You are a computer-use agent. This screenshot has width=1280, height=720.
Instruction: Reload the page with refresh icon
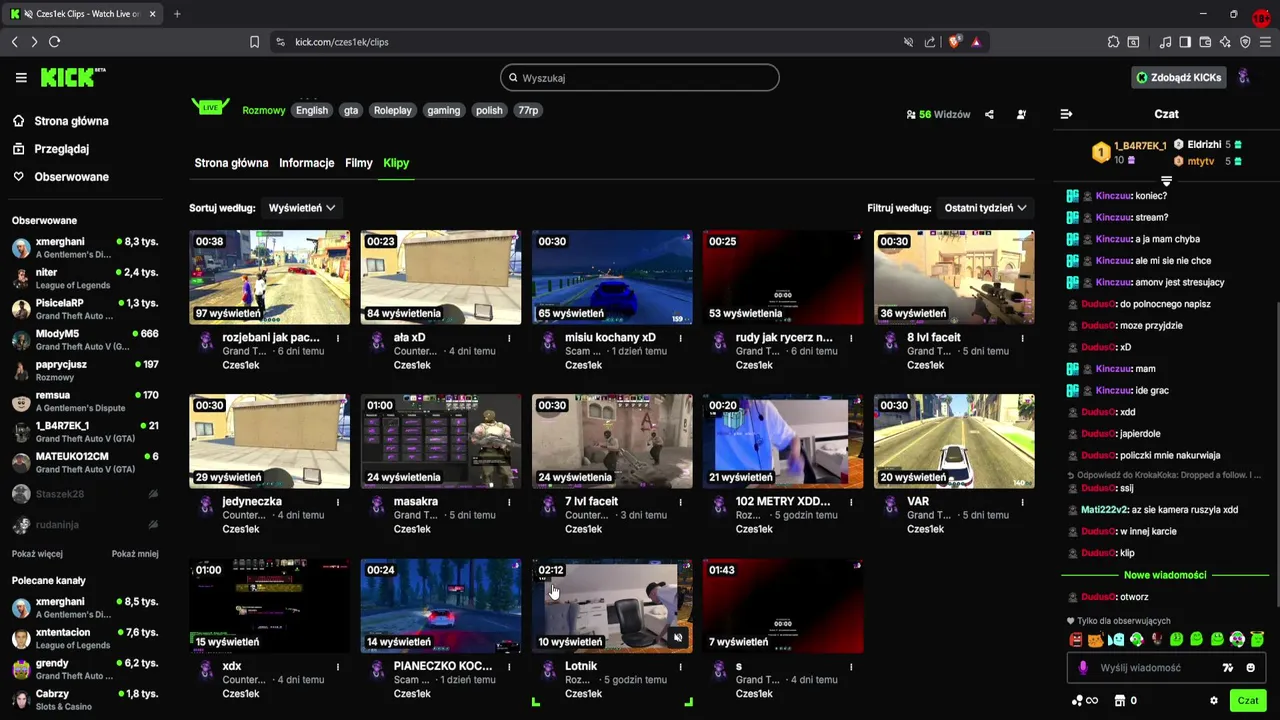54,42
